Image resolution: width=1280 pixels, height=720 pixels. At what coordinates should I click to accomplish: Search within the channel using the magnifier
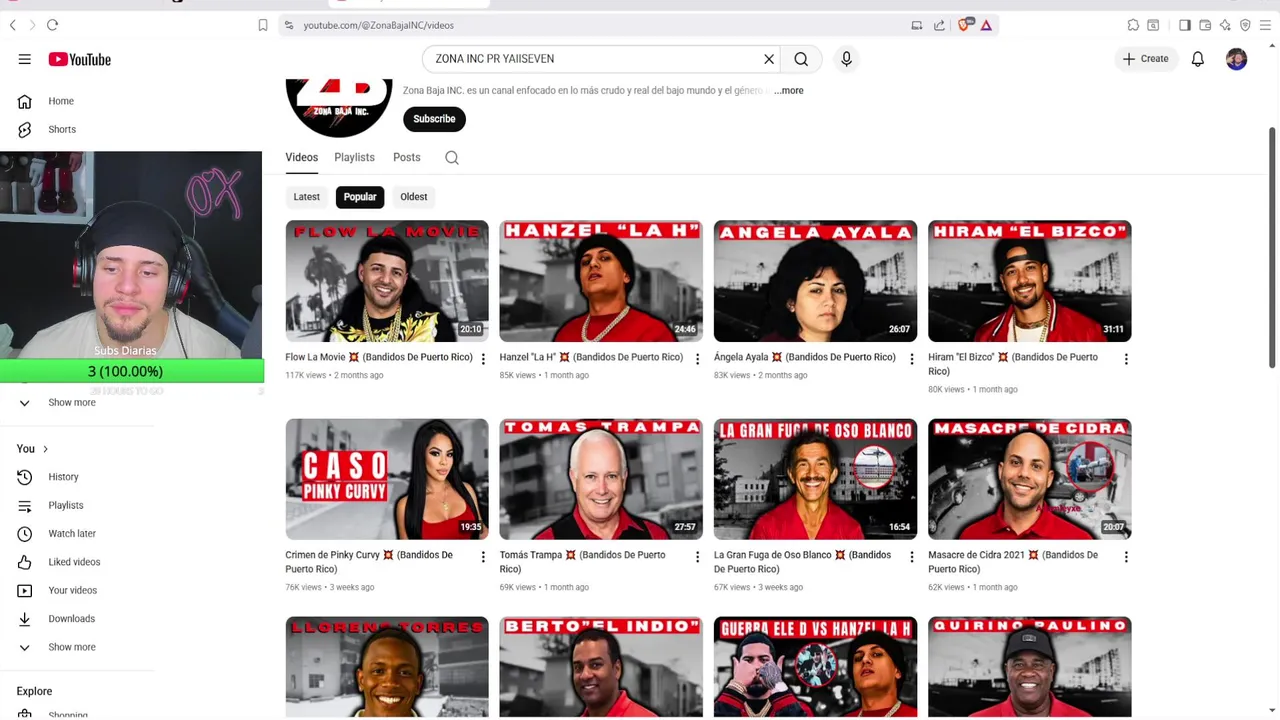(452, 157)
